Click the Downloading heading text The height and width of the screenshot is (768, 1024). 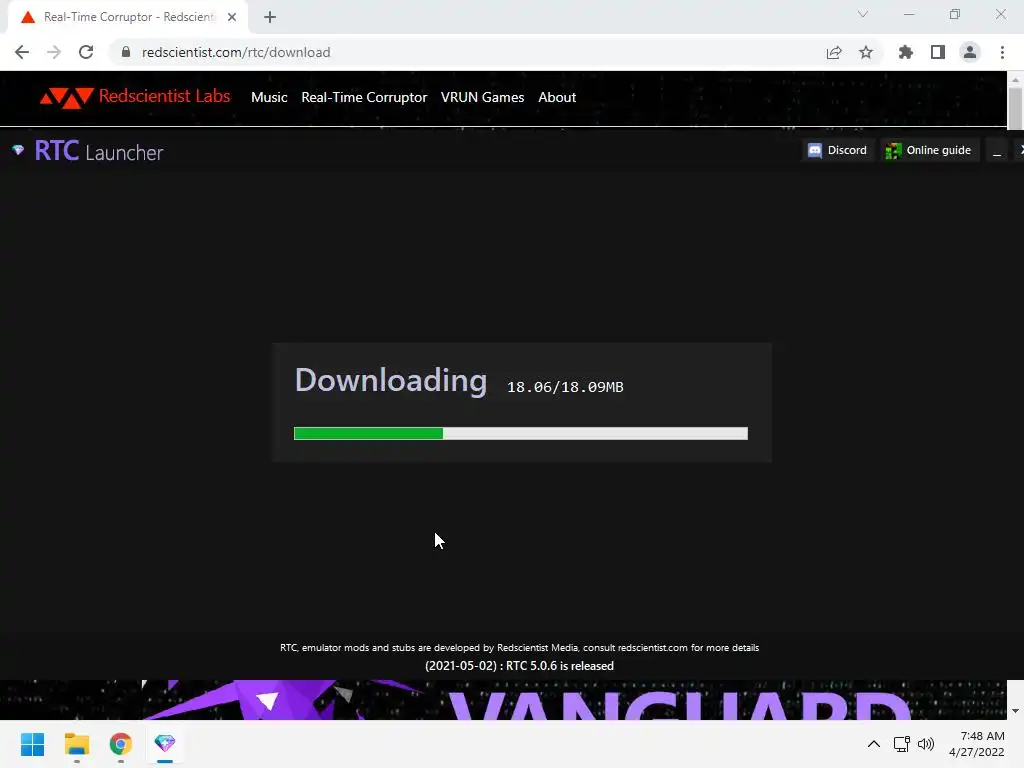[391, 381]
